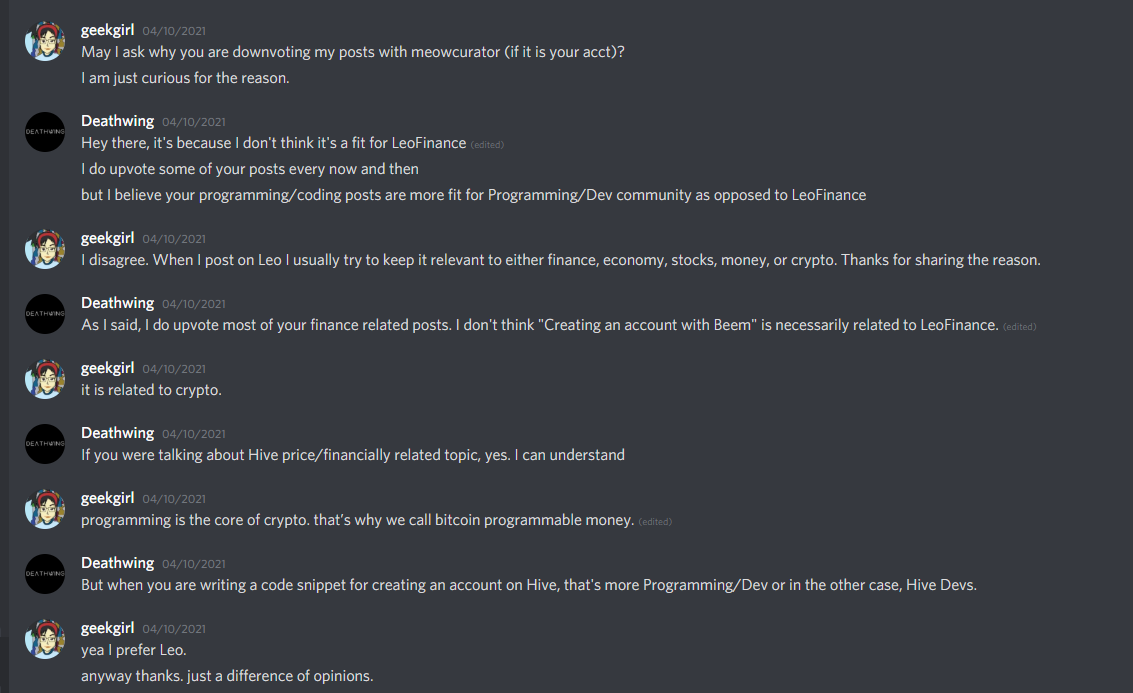
Task: Click the geekgirl username above "I disagree"
Action: [108, 238]
